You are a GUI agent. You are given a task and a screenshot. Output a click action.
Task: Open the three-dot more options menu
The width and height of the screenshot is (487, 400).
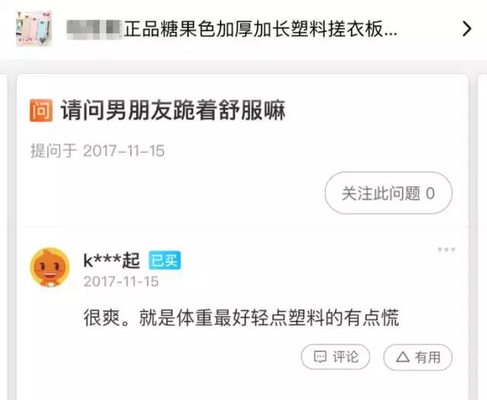(446, 249)
